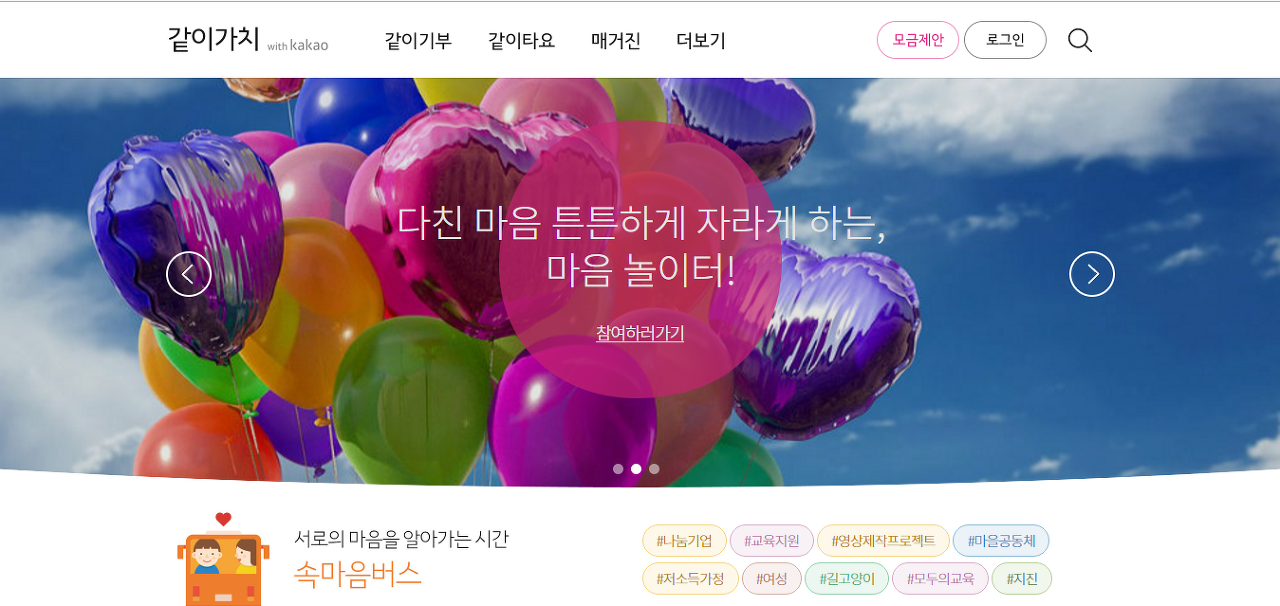
Task: Open the 같이기부 menu
Action: 418,41
